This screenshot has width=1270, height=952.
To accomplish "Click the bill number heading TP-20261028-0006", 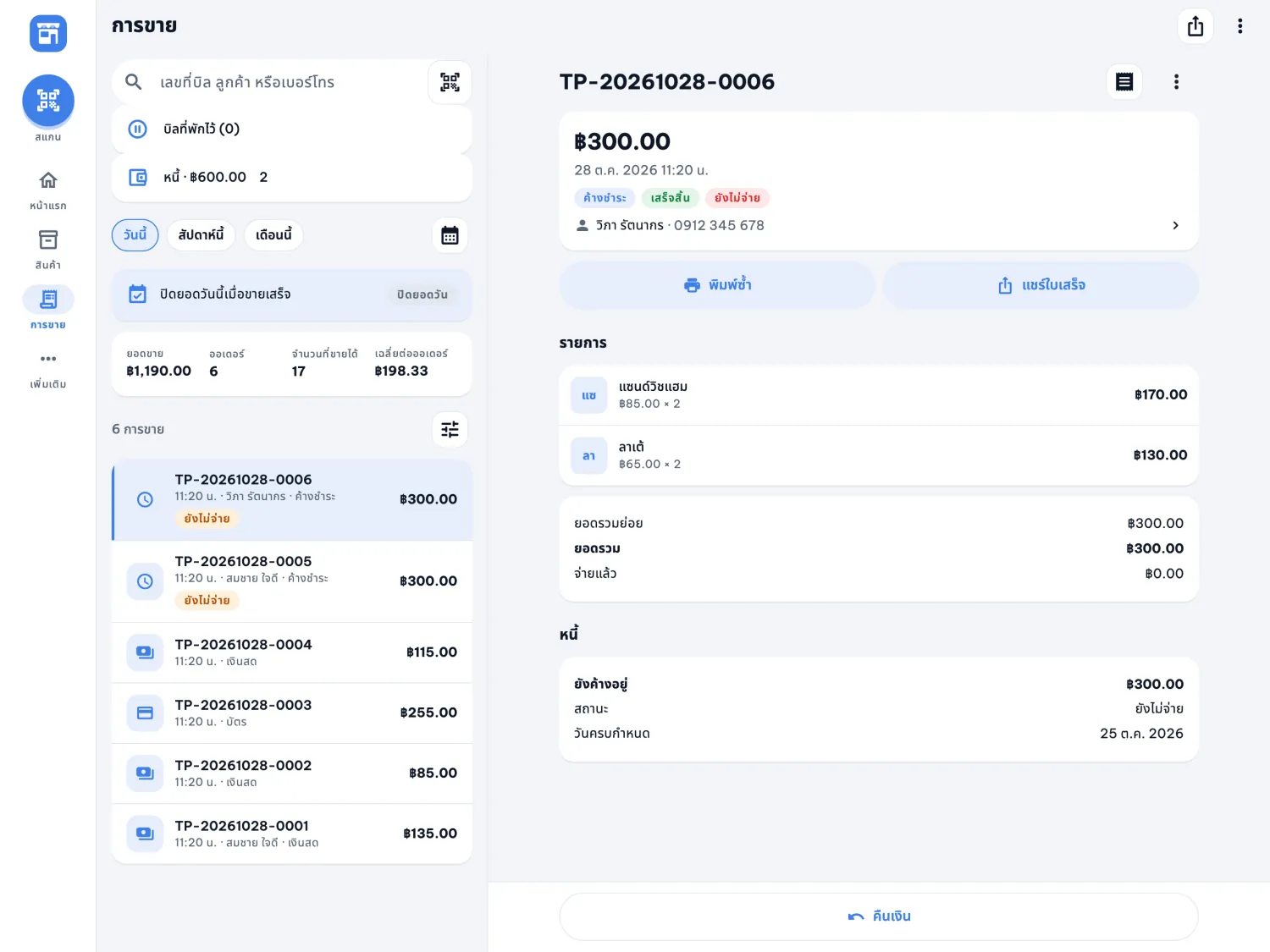I will click(x=667, y=81).
